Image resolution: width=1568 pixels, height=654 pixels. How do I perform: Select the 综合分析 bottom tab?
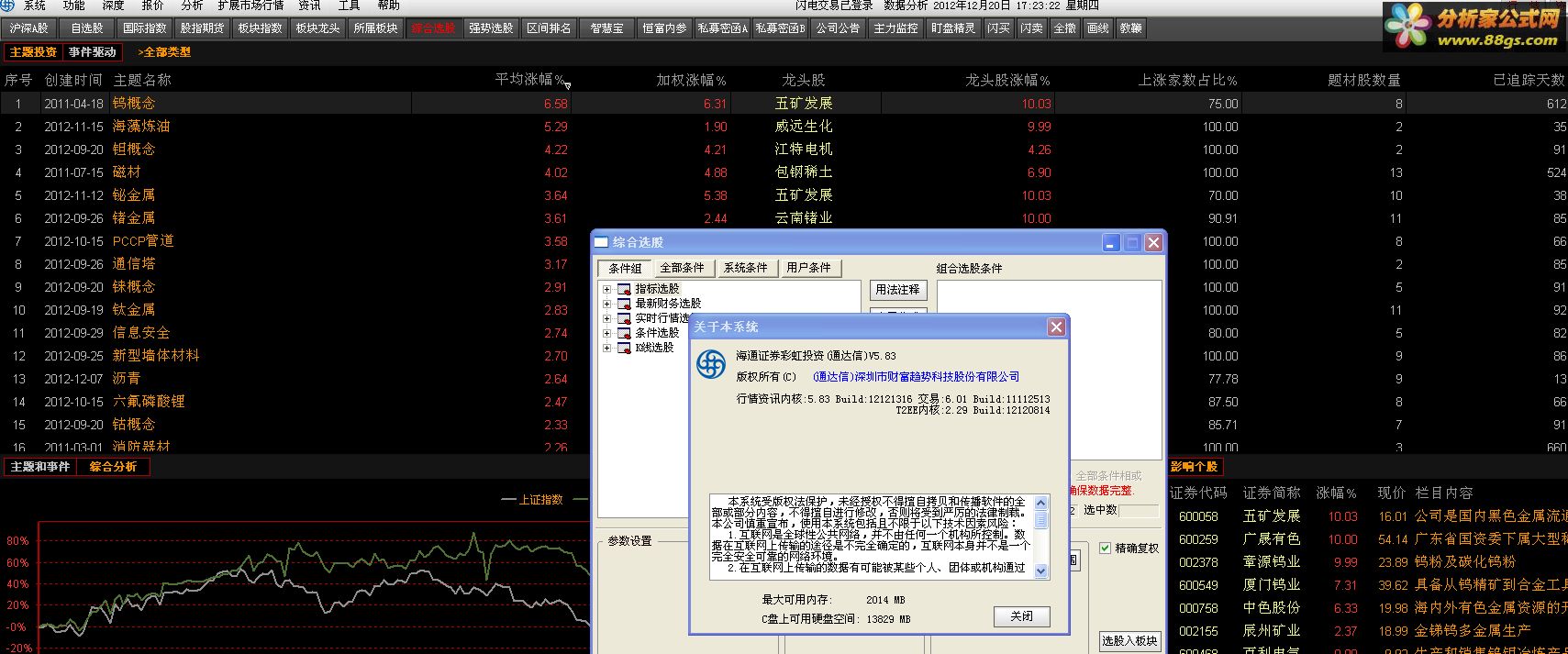click(113, 467)
